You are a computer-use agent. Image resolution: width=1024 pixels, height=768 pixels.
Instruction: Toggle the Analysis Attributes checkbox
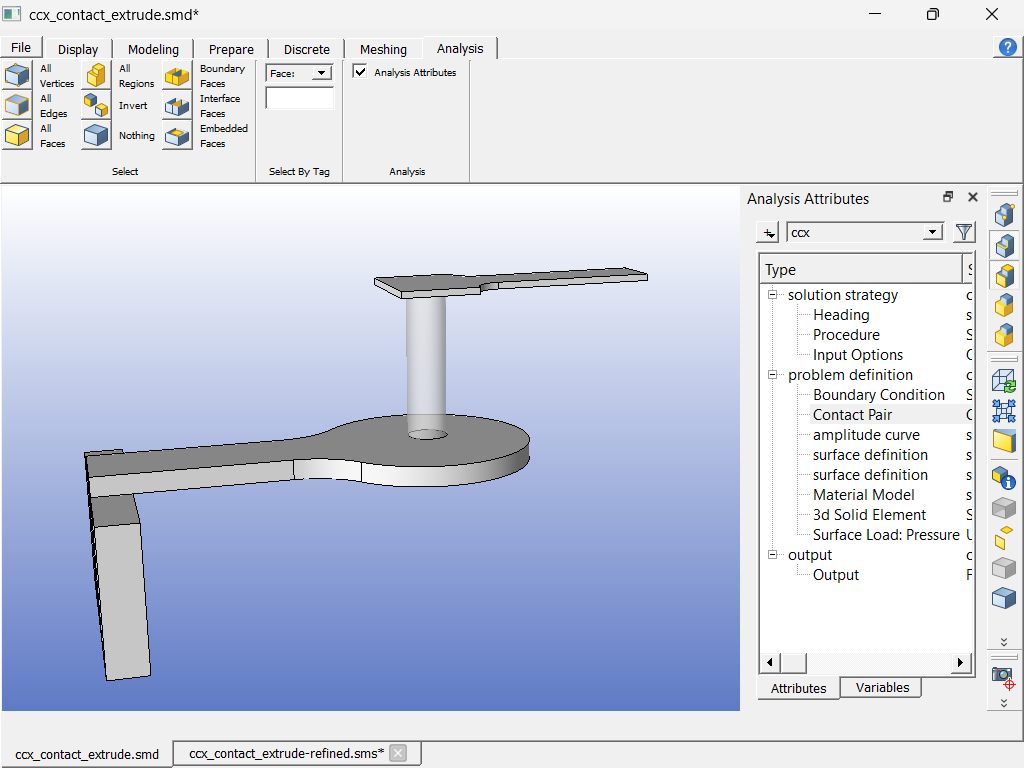tap(360, 71)
